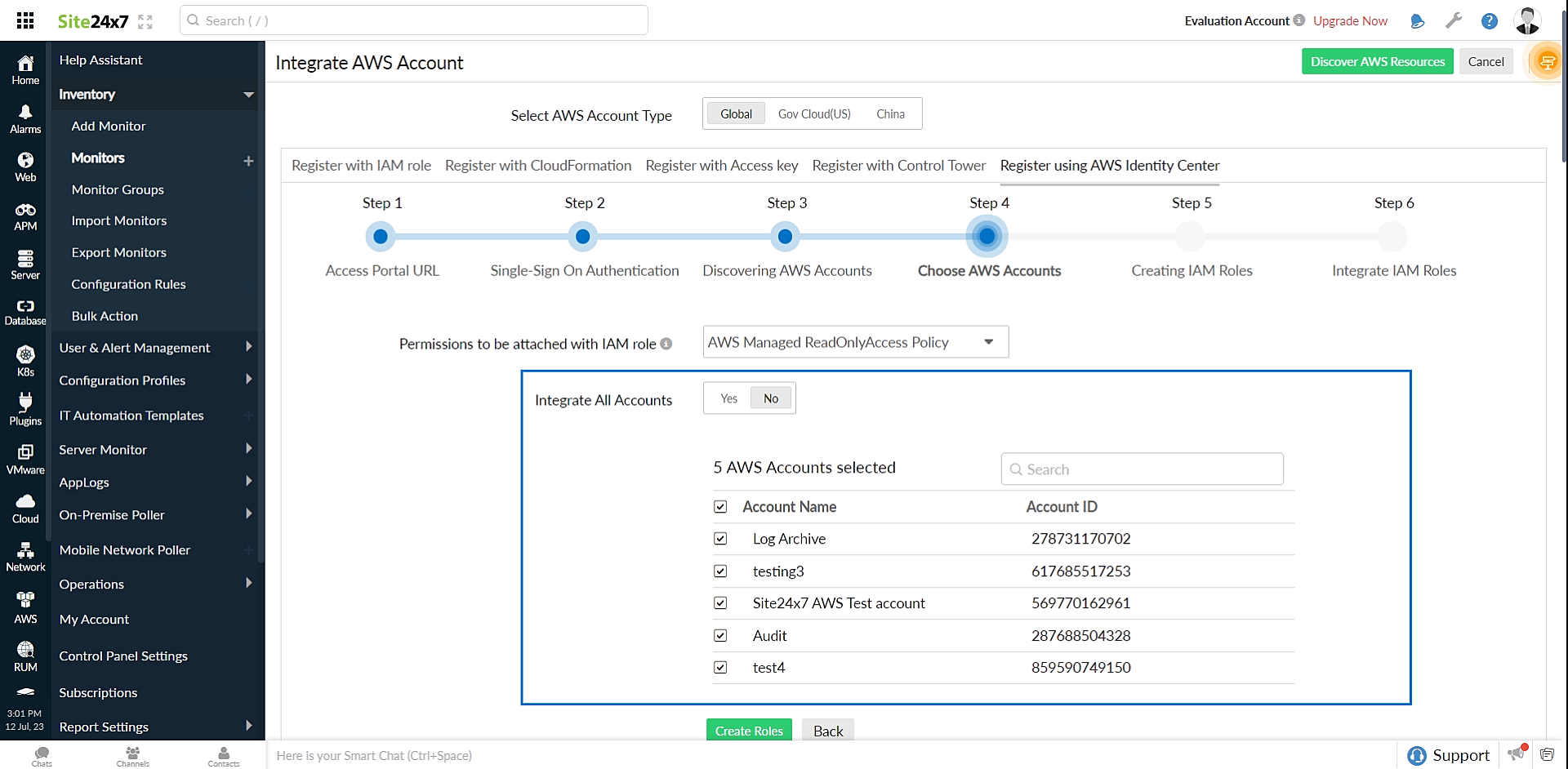The width and height of the screenshot is (1568, 769).
Task: Switch to Register with Access key tab
Action: [722, 166]
